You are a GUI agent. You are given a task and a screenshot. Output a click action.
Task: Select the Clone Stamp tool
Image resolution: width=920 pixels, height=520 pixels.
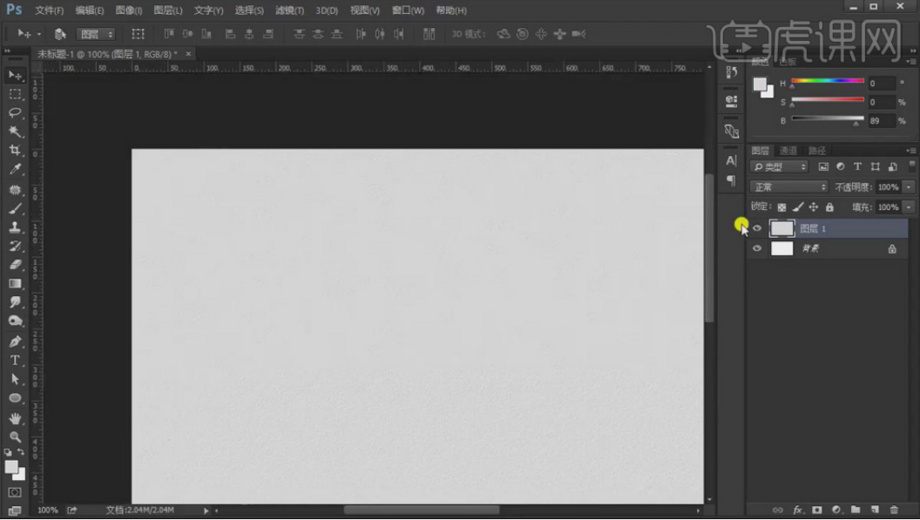click(x=15, y=227)
